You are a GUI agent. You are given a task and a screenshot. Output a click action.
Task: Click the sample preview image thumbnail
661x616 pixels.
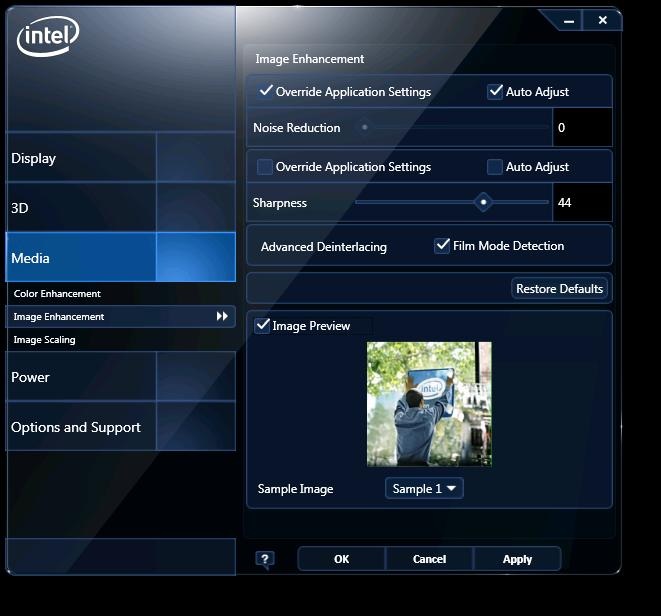pyautogui.click(x=429, y=404)
